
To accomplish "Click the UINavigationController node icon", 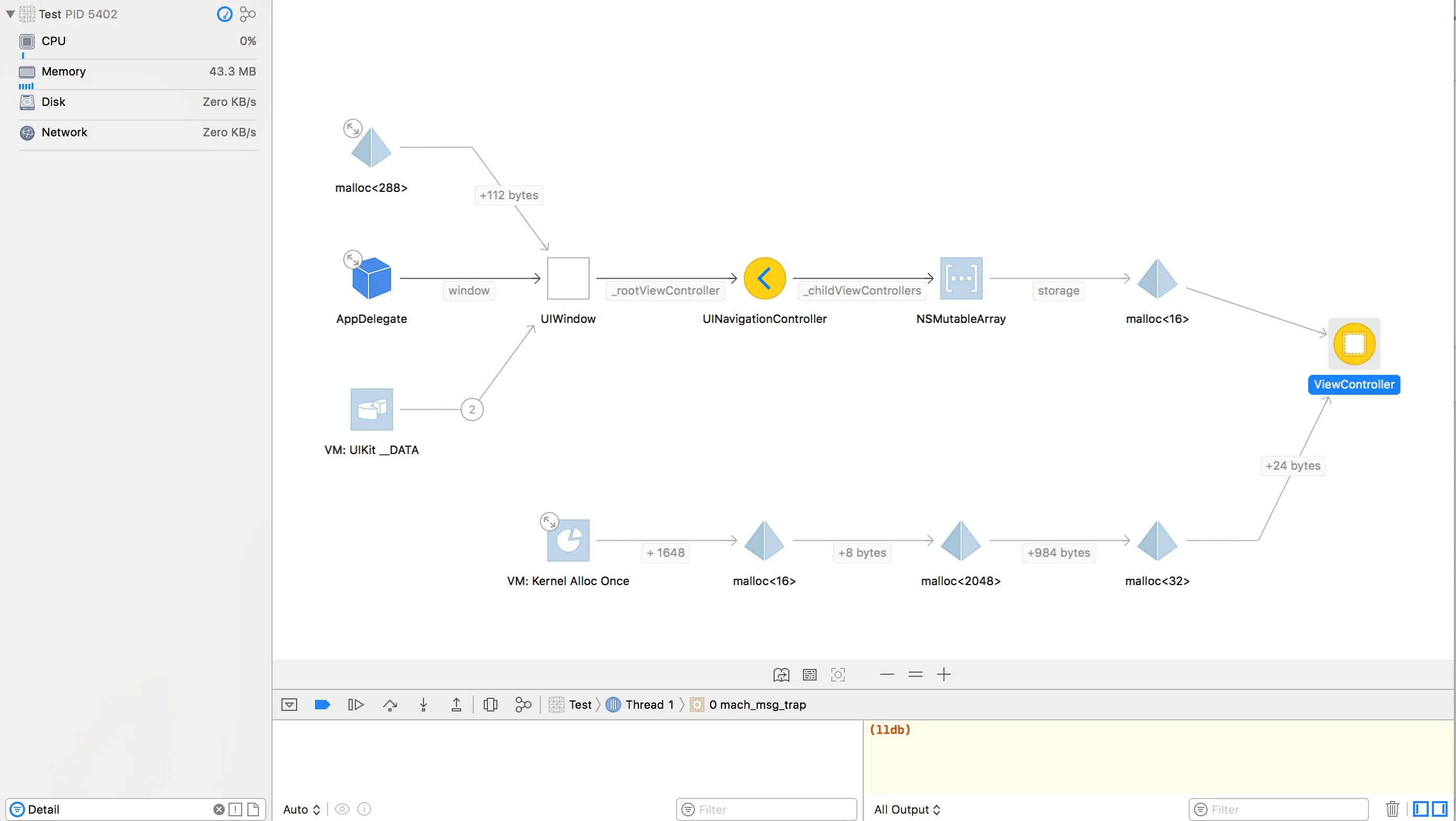I will tap(764, 278).
